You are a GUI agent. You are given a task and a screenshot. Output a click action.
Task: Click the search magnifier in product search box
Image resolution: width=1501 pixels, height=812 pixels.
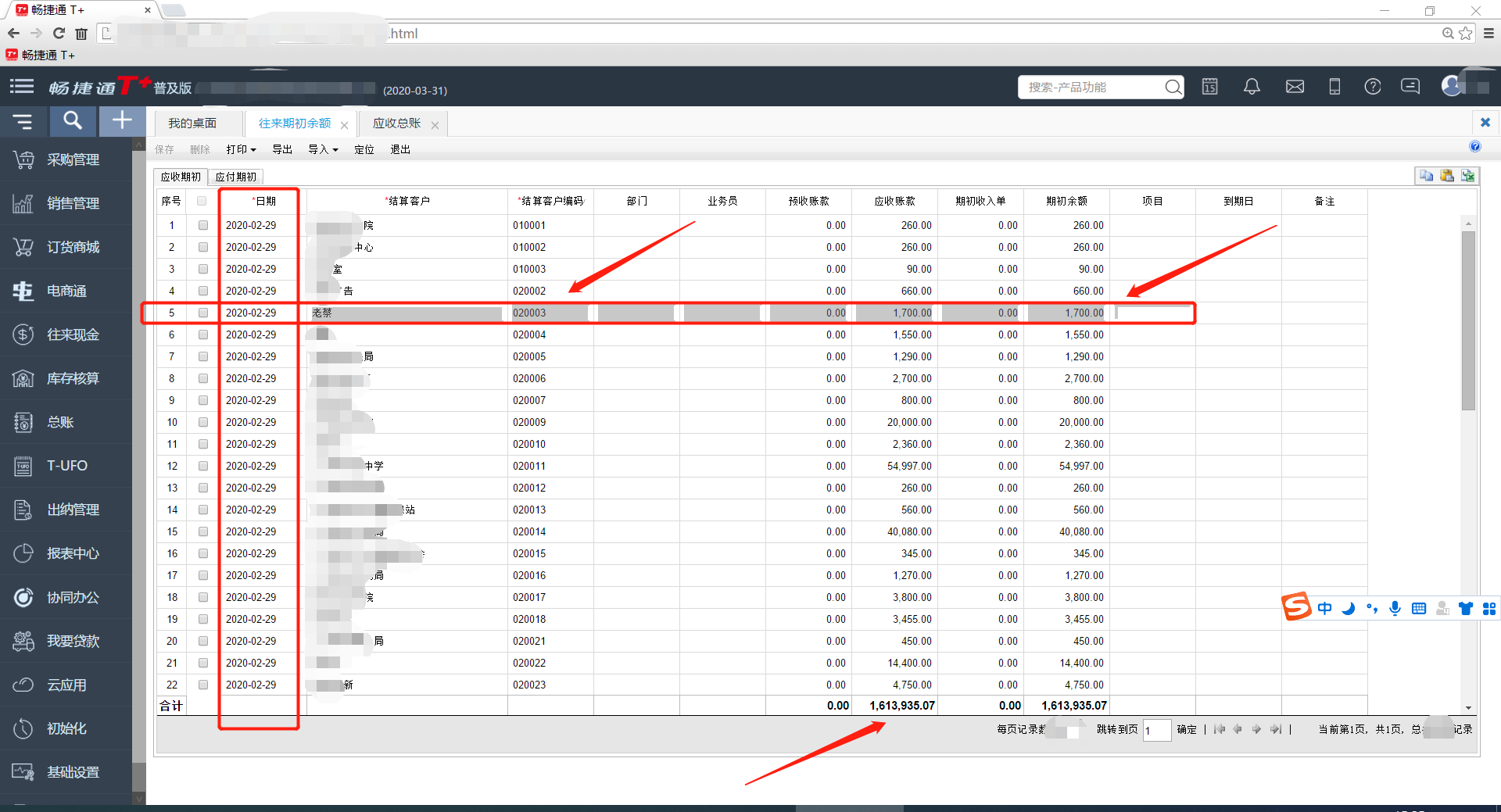point(1173,87)
